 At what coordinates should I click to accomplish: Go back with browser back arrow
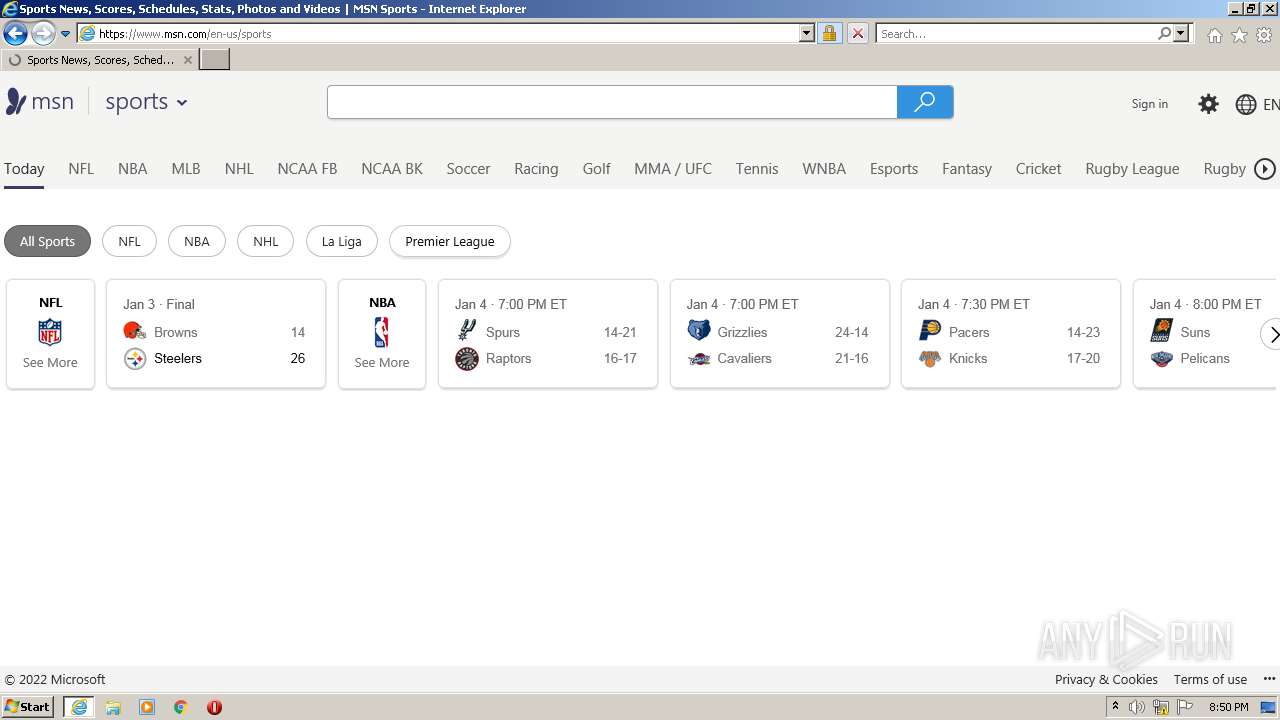[x=15, y=33]
